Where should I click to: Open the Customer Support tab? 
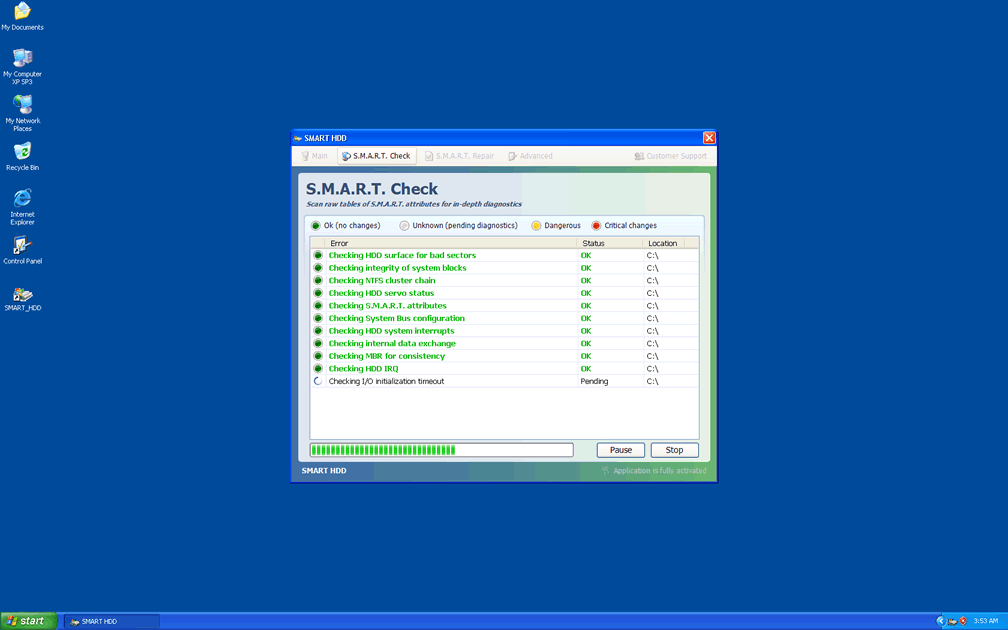(x=670, y=156)
